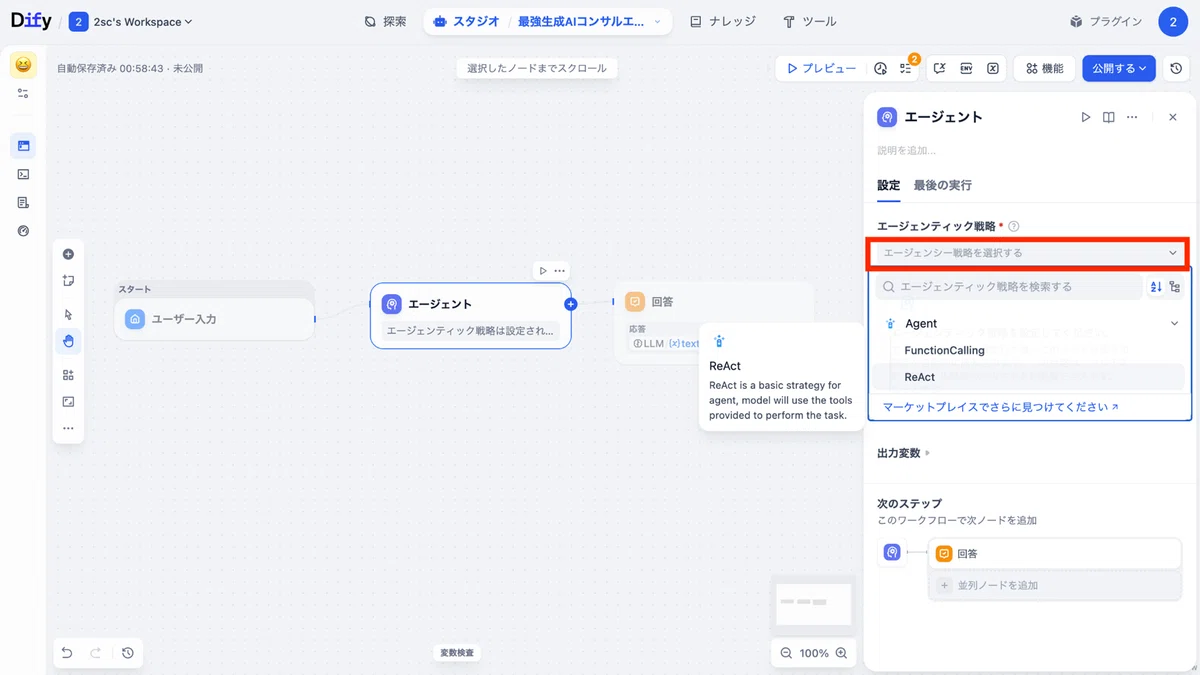Open conversation variables icon

point(940,68)
